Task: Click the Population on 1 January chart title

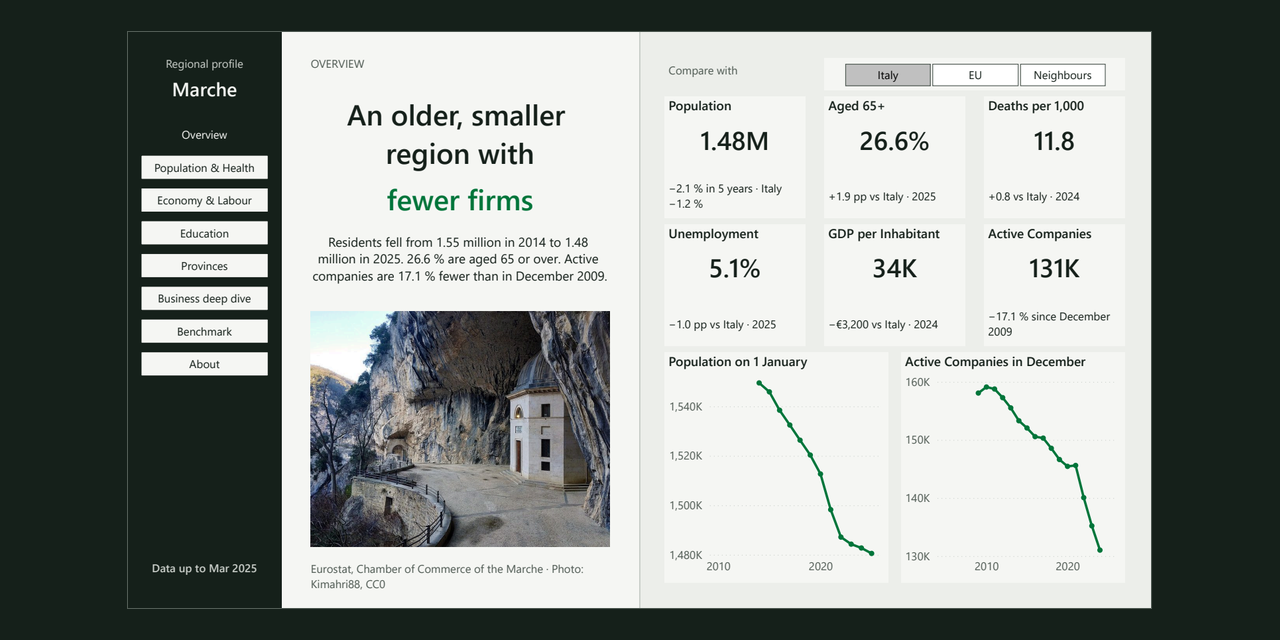Action: click(738, 362)
